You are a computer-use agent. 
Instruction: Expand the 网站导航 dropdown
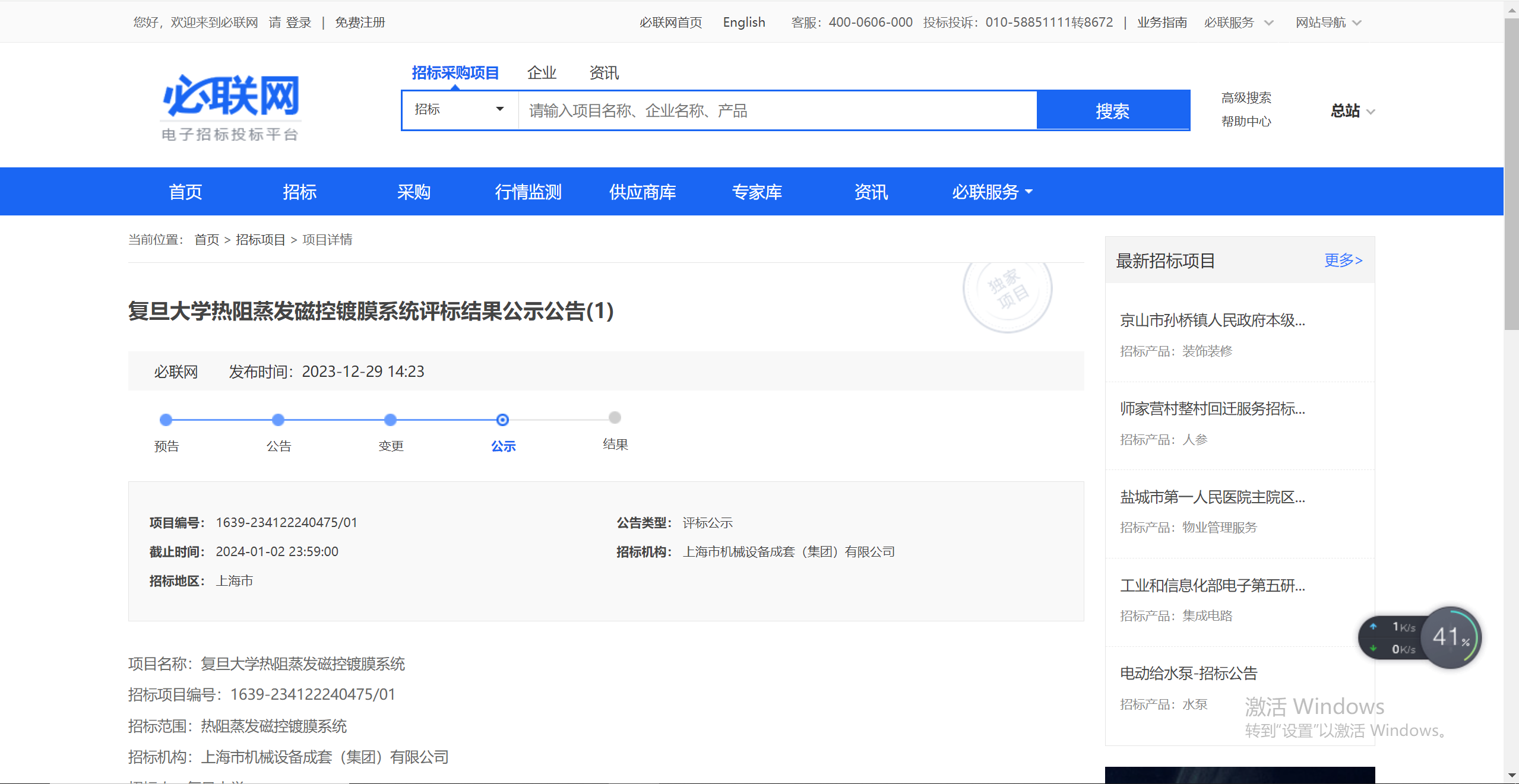pos(1328,23)
